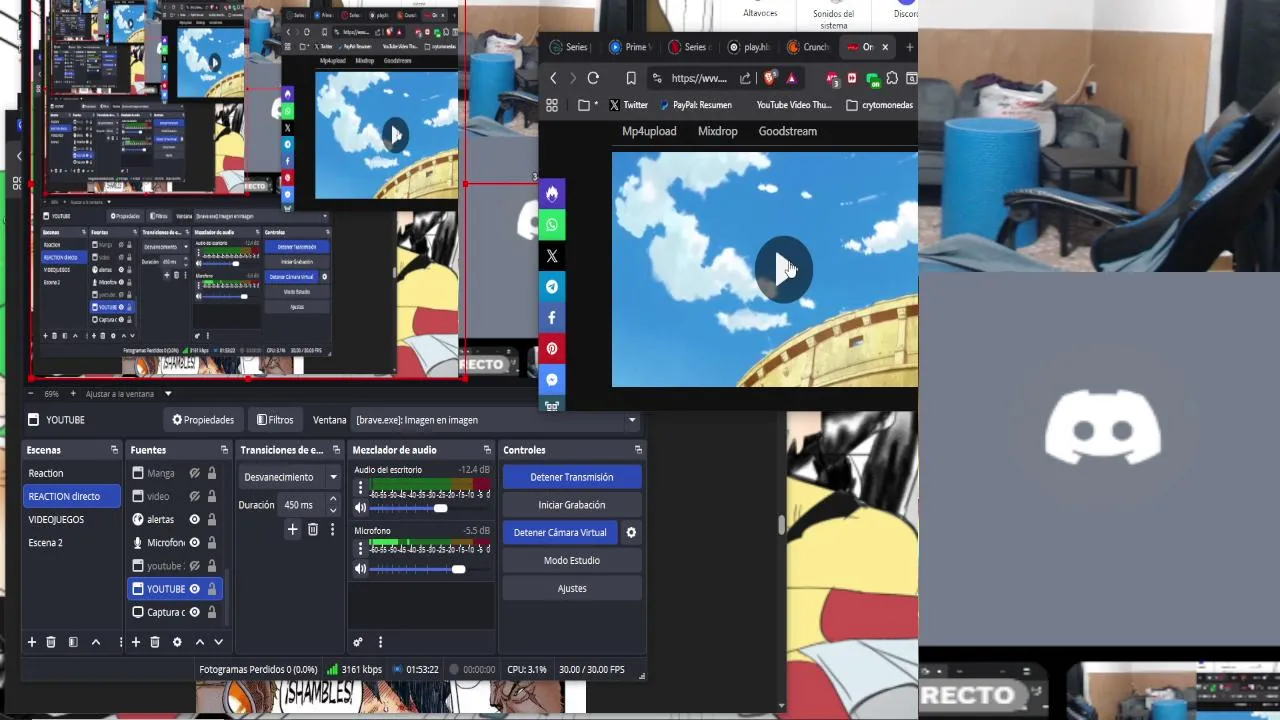Move scene up in Escenas toolbar

coord(96,642)
